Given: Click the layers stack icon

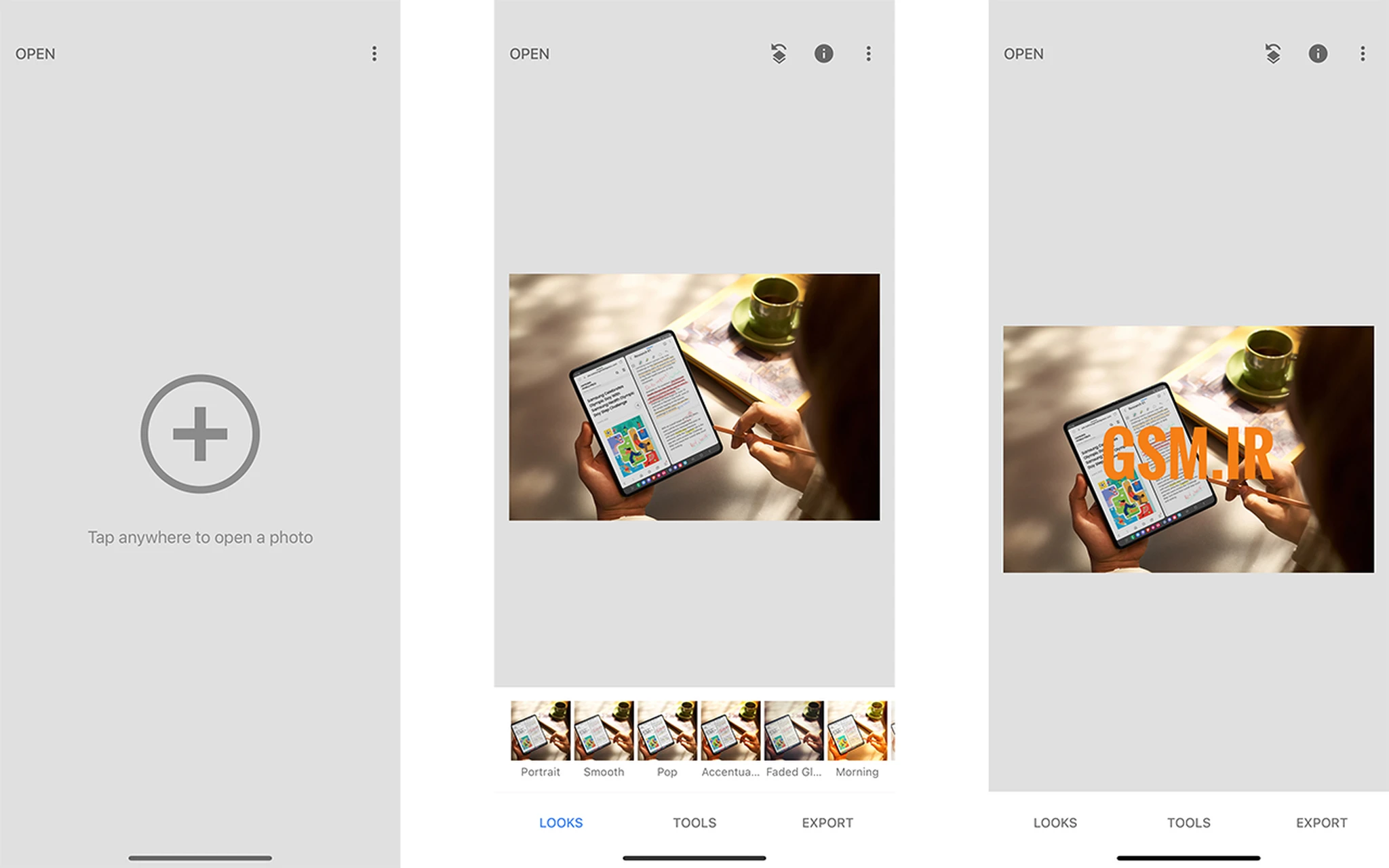Looking at the screenshot, I should (779, 53).
